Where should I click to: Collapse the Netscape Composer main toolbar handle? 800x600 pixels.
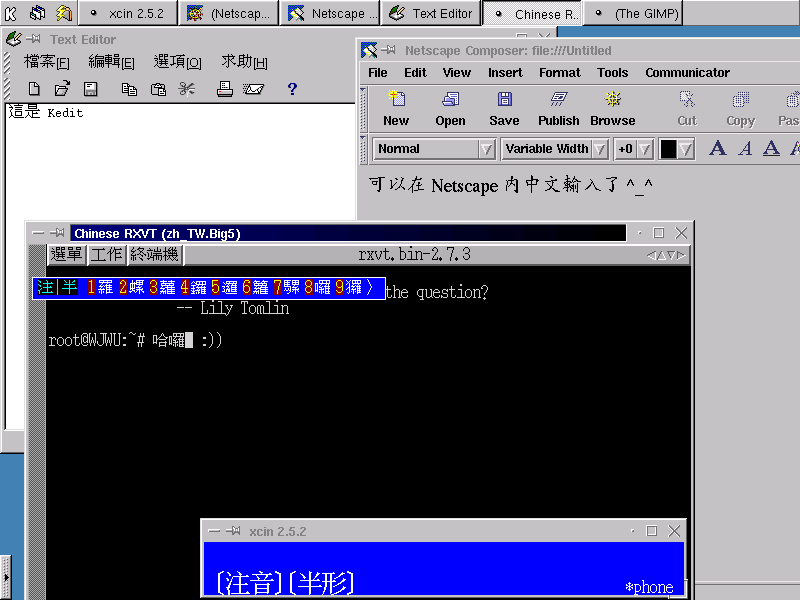click(363, 109)
